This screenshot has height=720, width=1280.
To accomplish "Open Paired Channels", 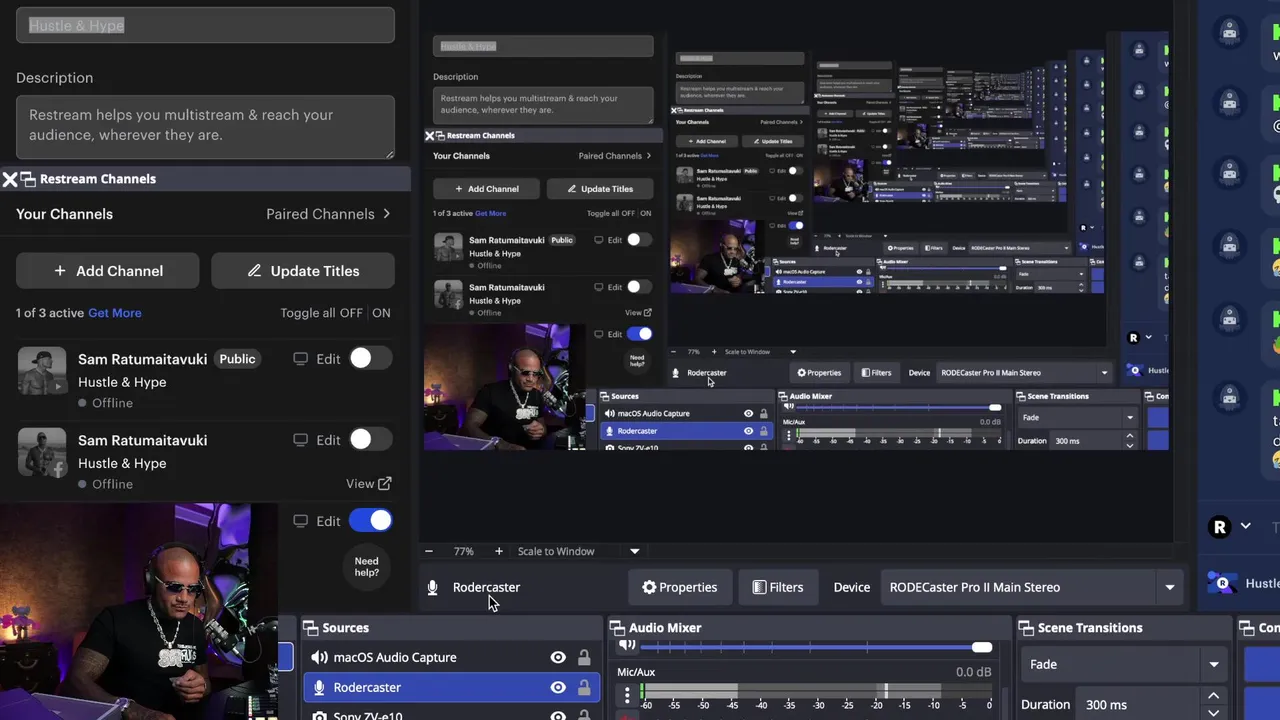I will tap(328, 214).
